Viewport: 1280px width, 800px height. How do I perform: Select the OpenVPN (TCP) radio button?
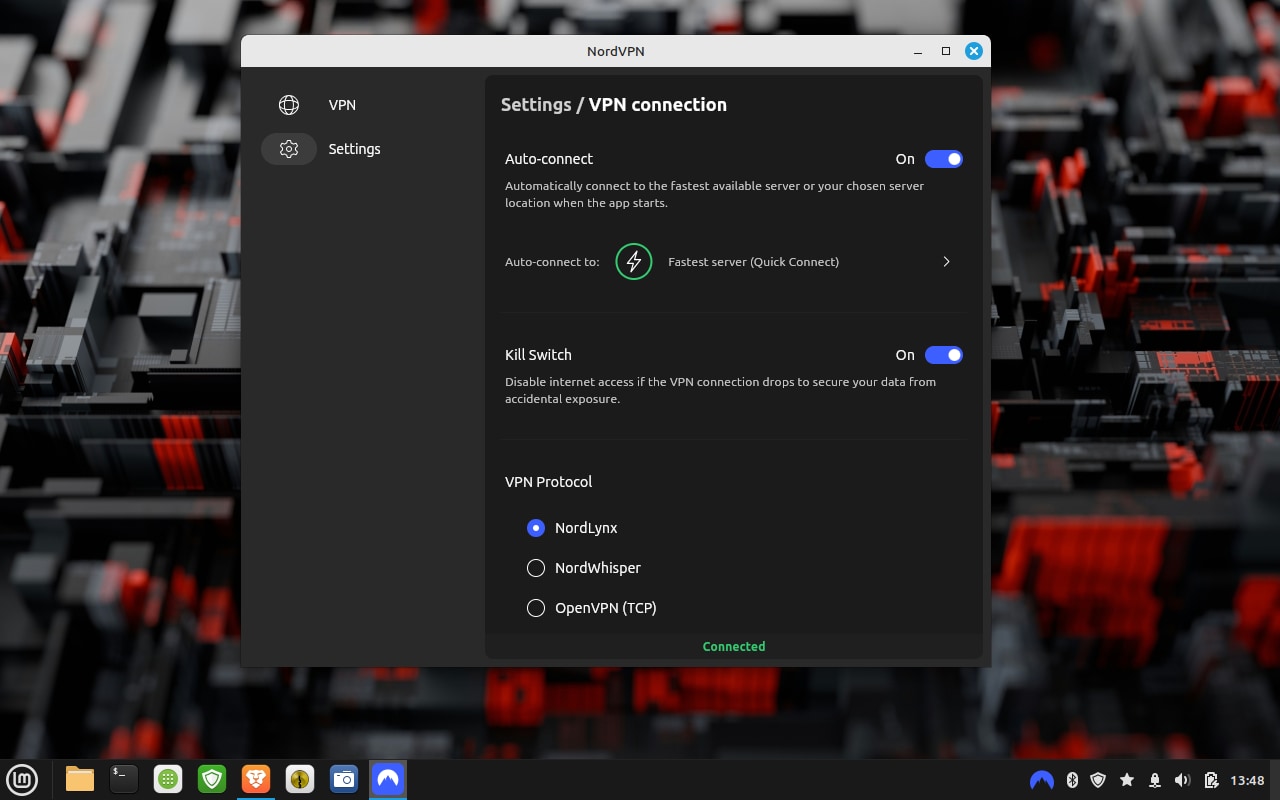tap(536, 608)
